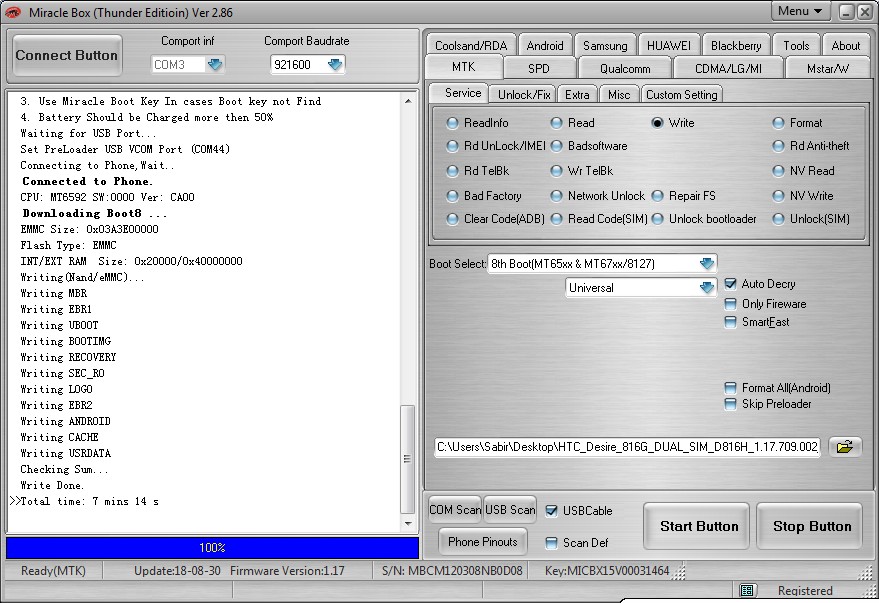Enable the SmartFast checkbox
This screenshot has height=603, width=879.
[x=730, y=322]
